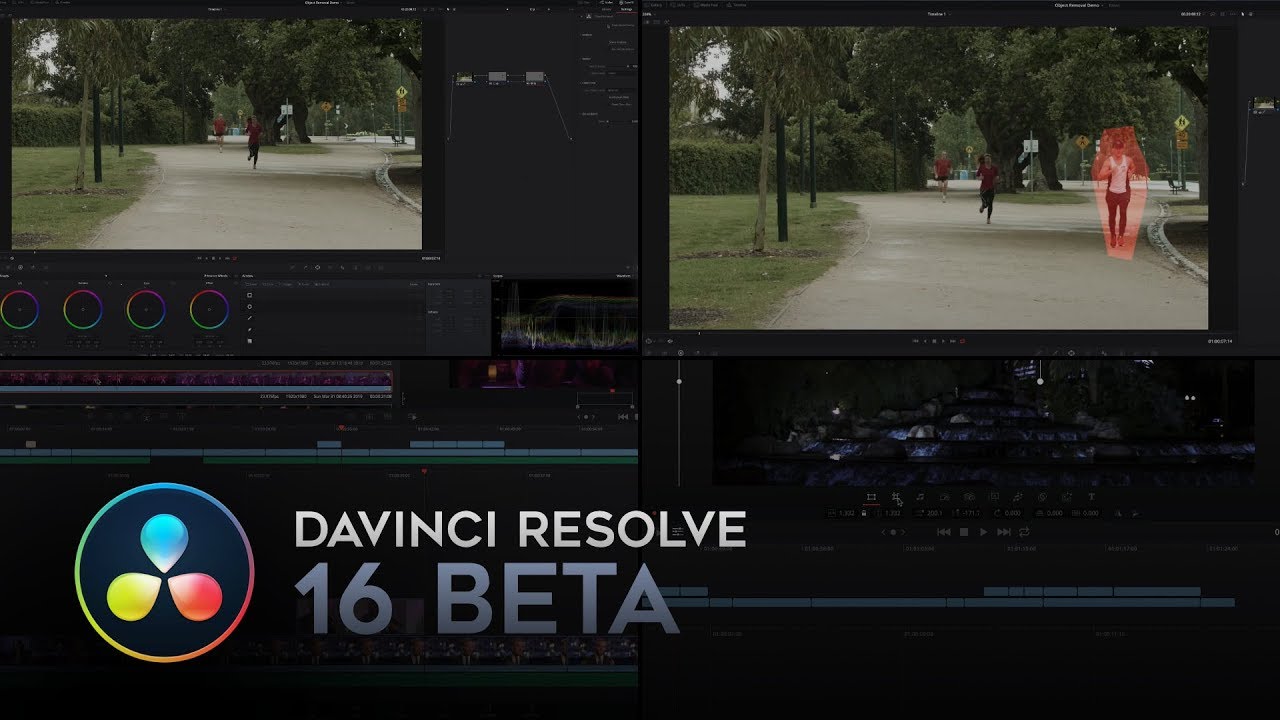Click the Offset color wheel

(x=209, y=310)
